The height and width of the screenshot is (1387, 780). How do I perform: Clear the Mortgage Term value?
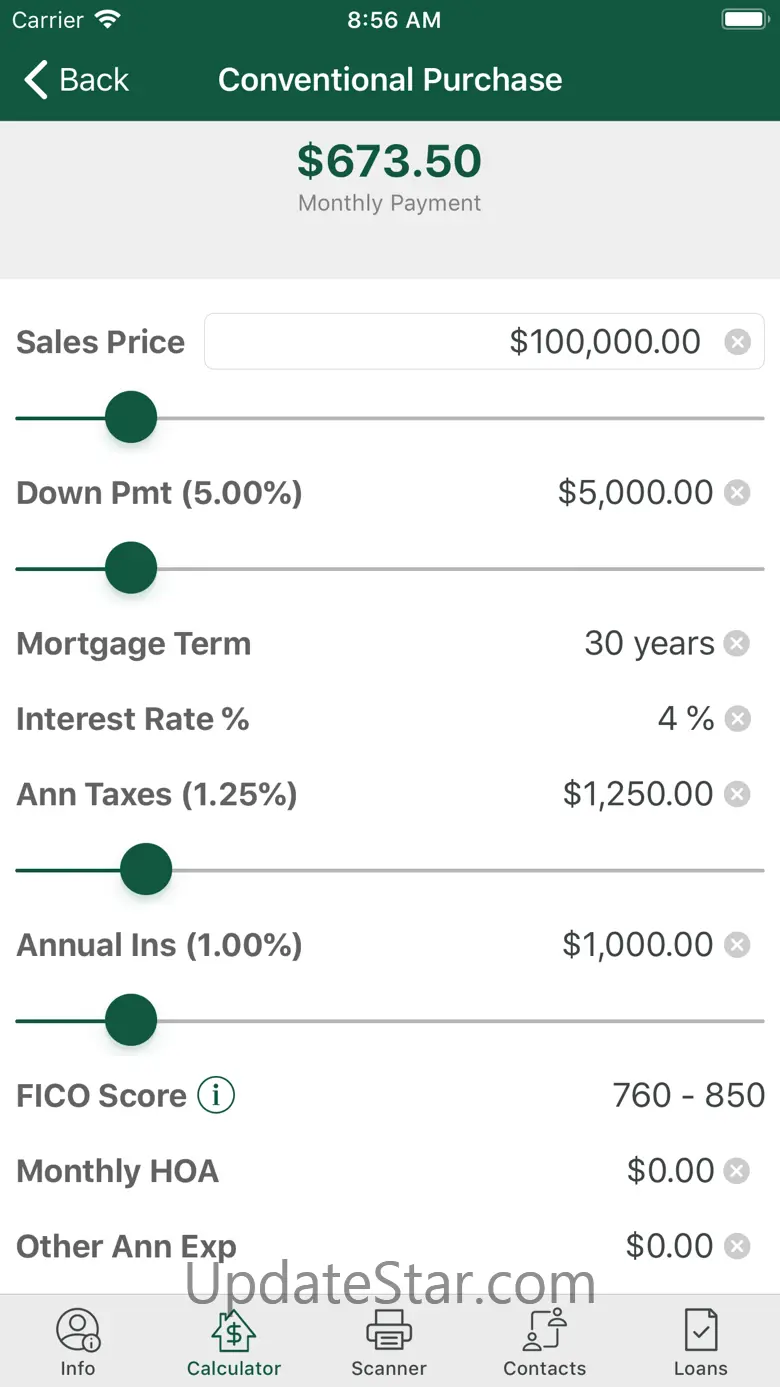click(x=737, y=643)
